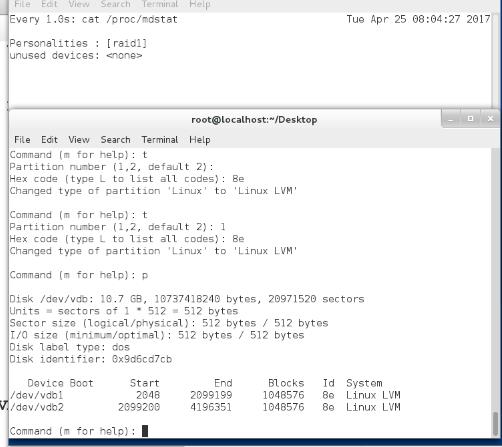502x447 pixels.
Task: Click the 'Command (m for help): p' line
Action: coord(79,275)
